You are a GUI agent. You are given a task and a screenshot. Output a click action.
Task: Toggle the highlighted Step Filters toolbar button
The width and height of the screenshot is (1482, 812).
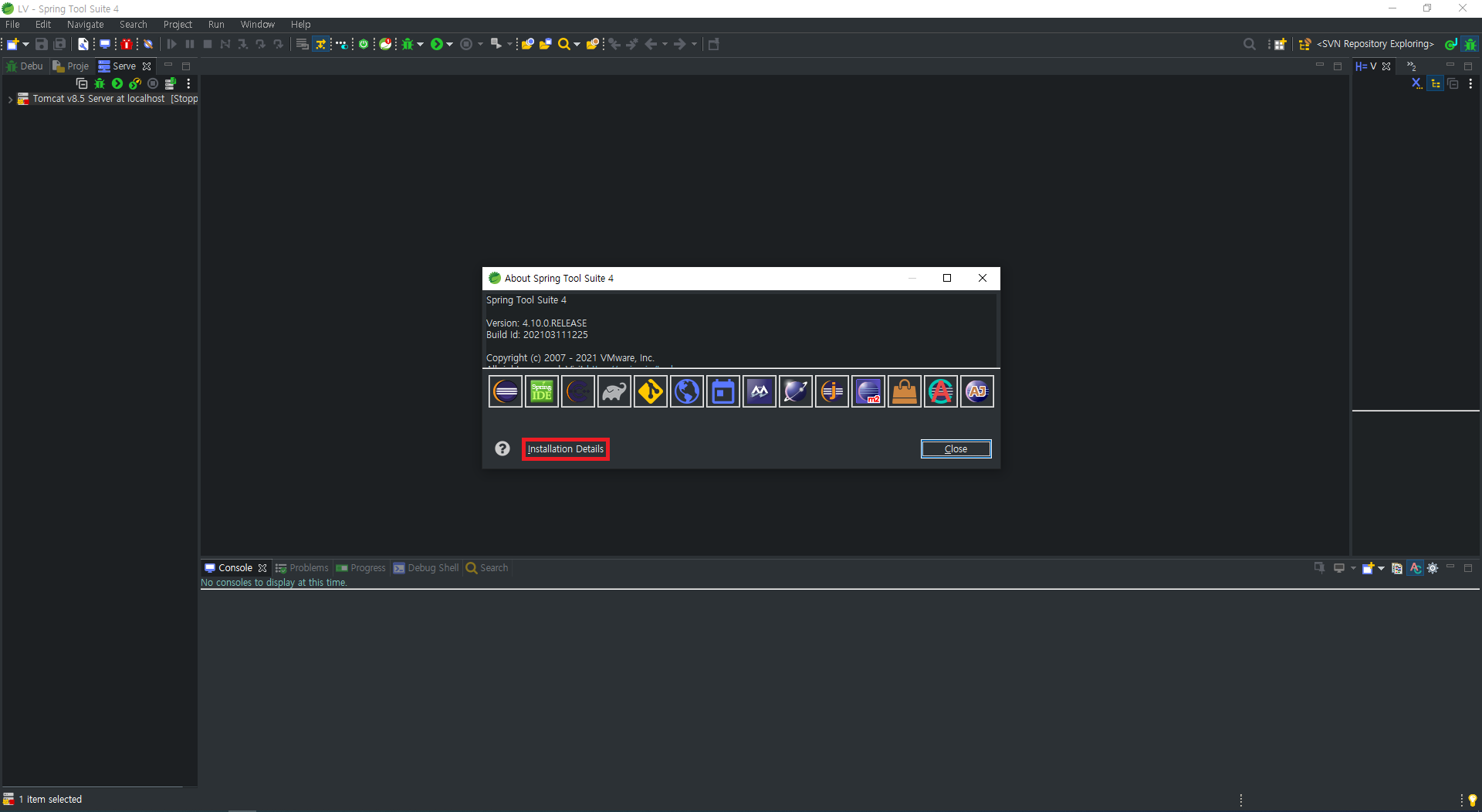click(321, 44)
